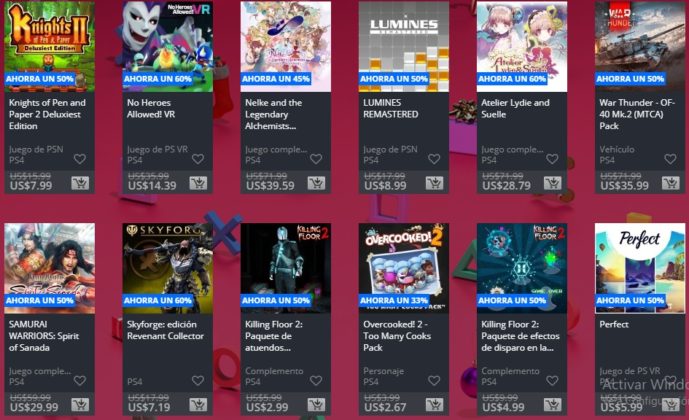
Task: Add Atelier Lydie and Suelle to cart
Action: (552, 183)
